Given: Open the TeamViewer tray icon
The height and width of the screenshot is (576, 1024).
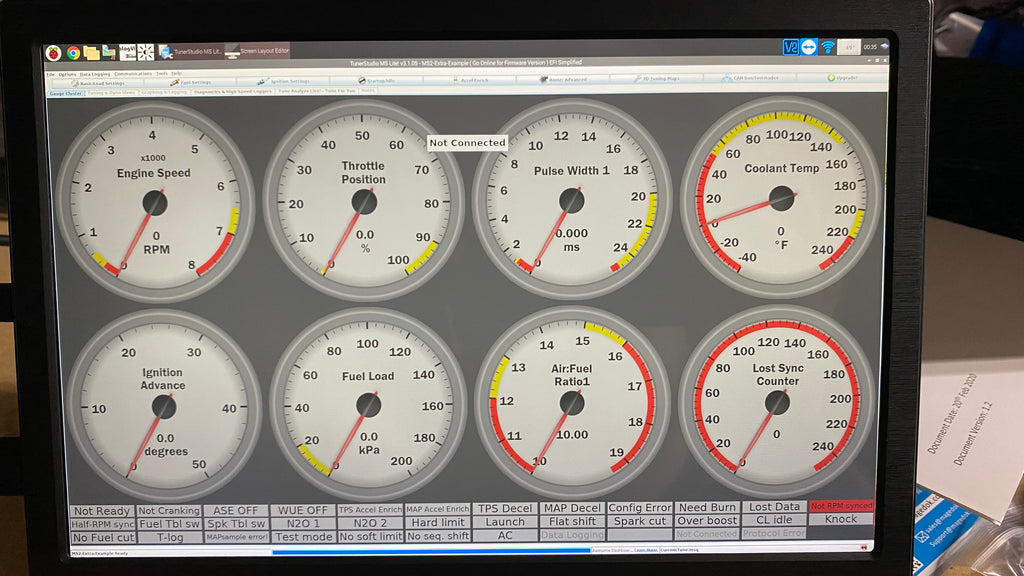Looking at the screenshot, I should click(x=808, y=47).
